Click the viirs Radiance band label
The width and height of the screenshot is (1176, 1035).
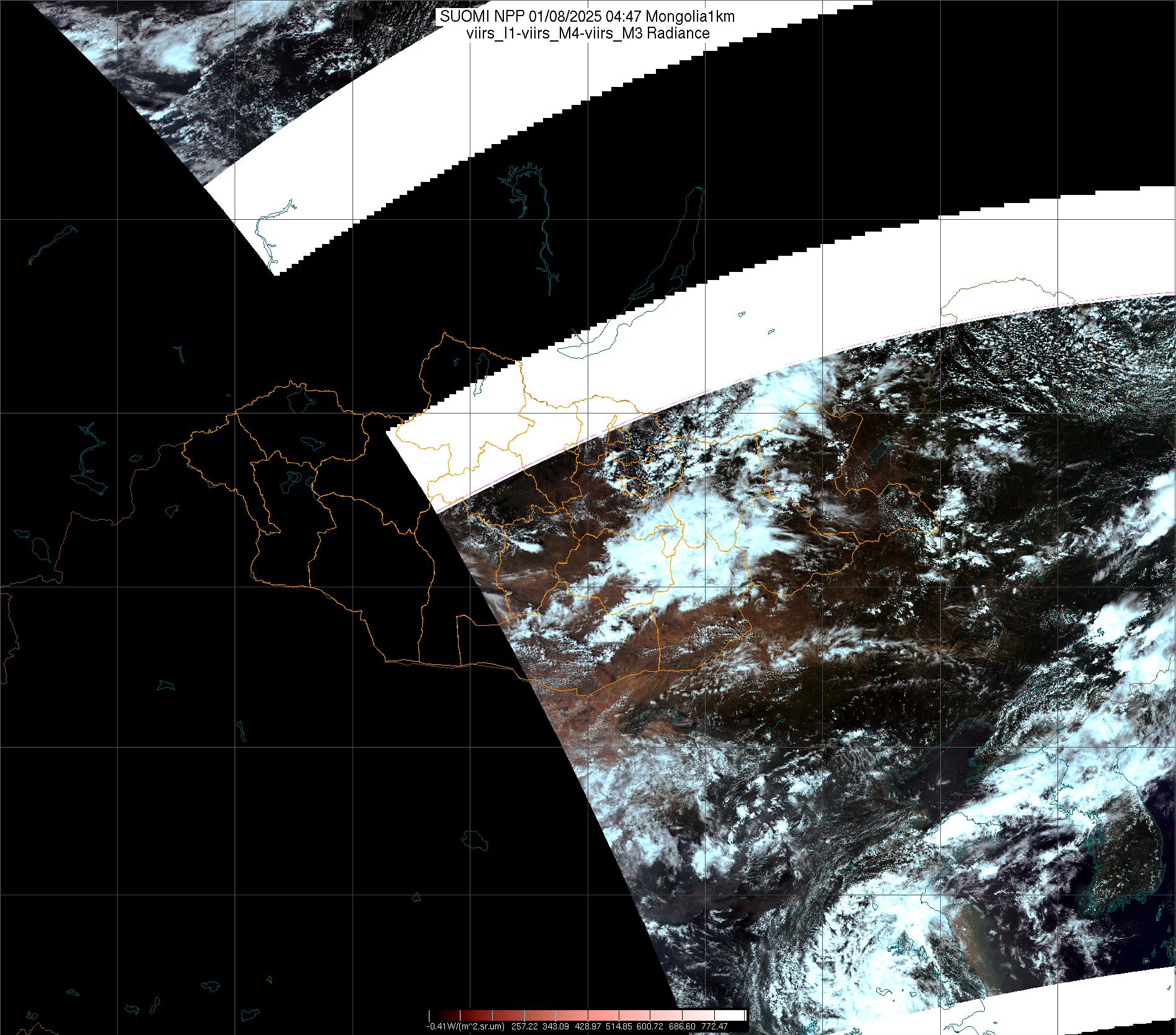pyautogui.click(x=587, y=34)
